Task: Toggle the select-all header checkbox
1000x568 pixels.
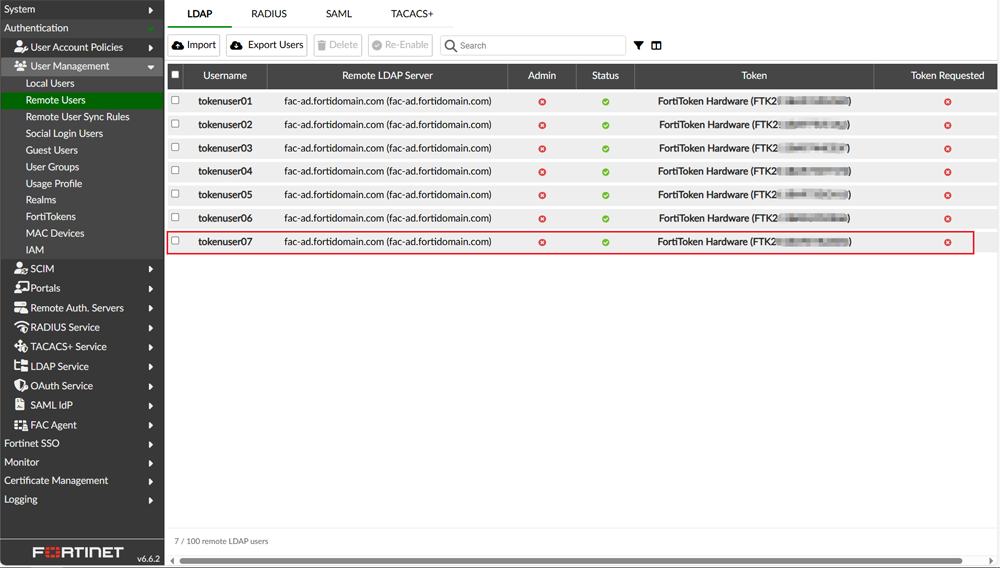Action: coord(175,75)
